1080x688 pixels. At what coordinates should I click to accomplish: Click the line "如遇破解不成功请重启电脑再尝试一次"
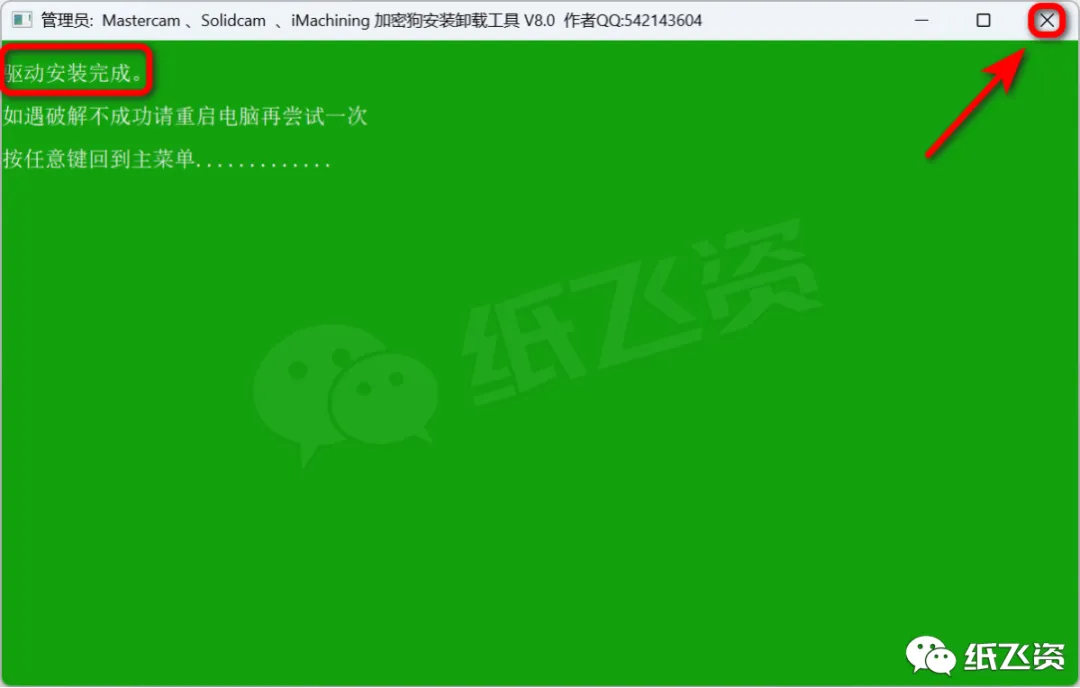[x=185, y=116]
